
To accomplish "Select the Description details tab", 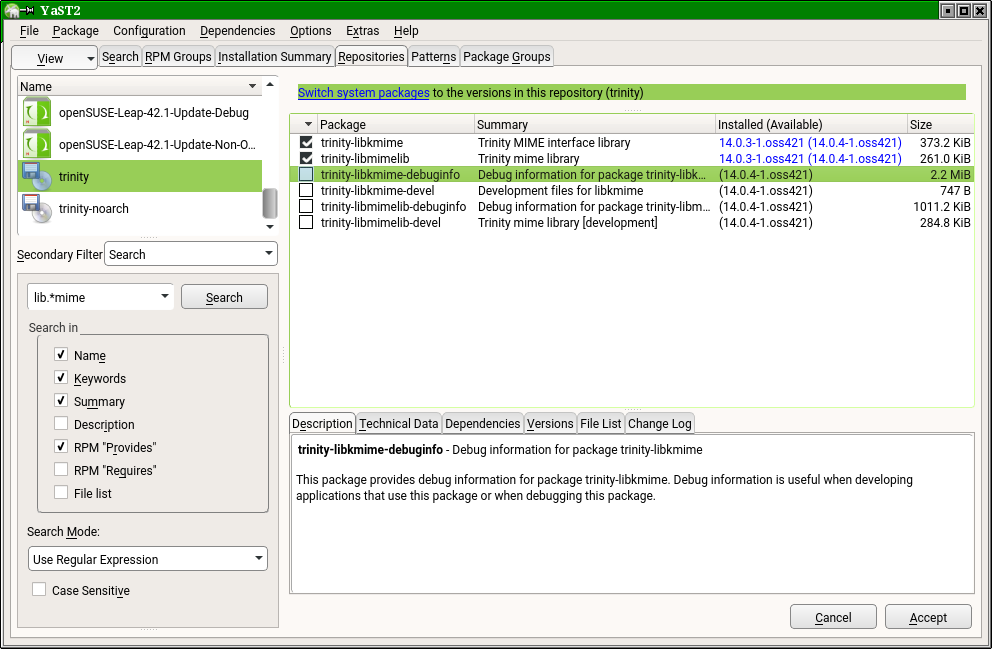I will [x=323, y=423].
